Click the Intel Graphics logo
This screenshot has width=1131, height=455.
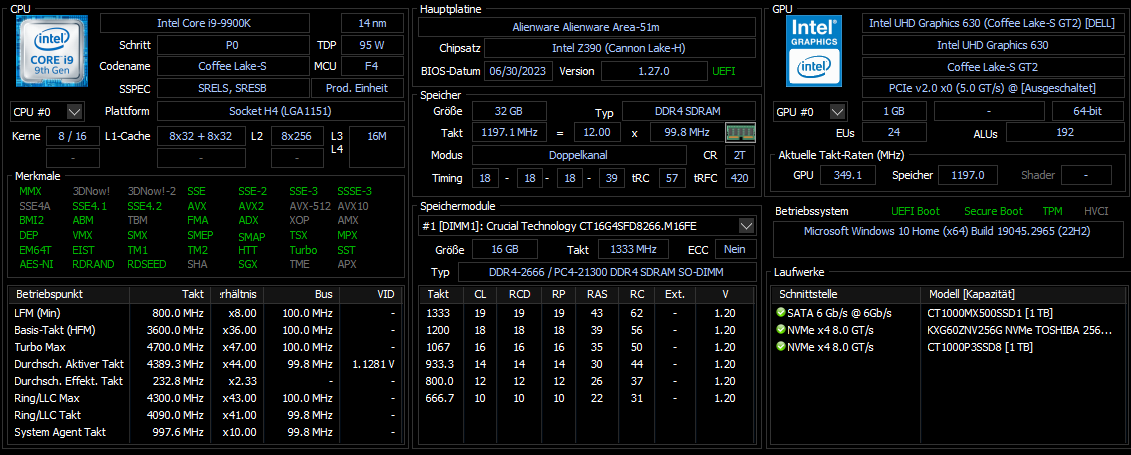click(x=814, y=50)
